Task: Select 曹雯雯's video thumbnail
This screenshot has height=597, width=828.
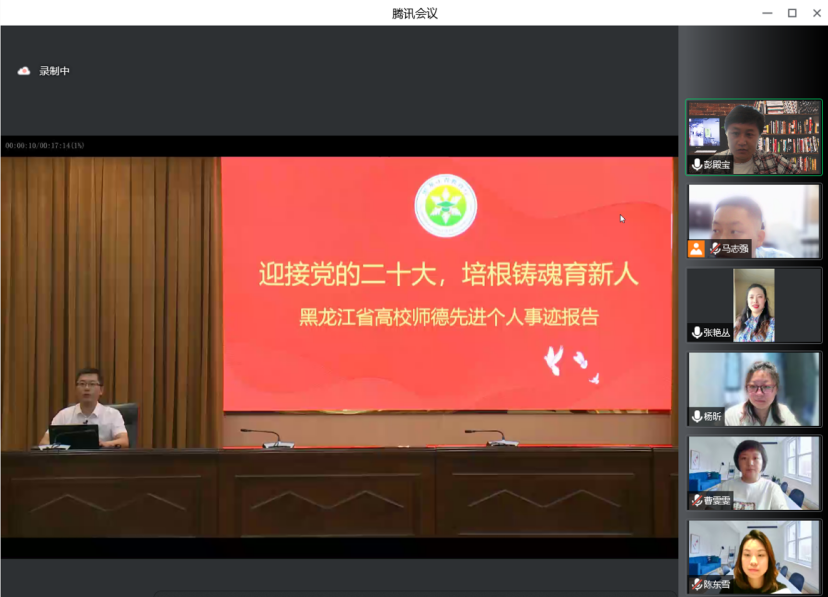Action: (x=754, y=472)
